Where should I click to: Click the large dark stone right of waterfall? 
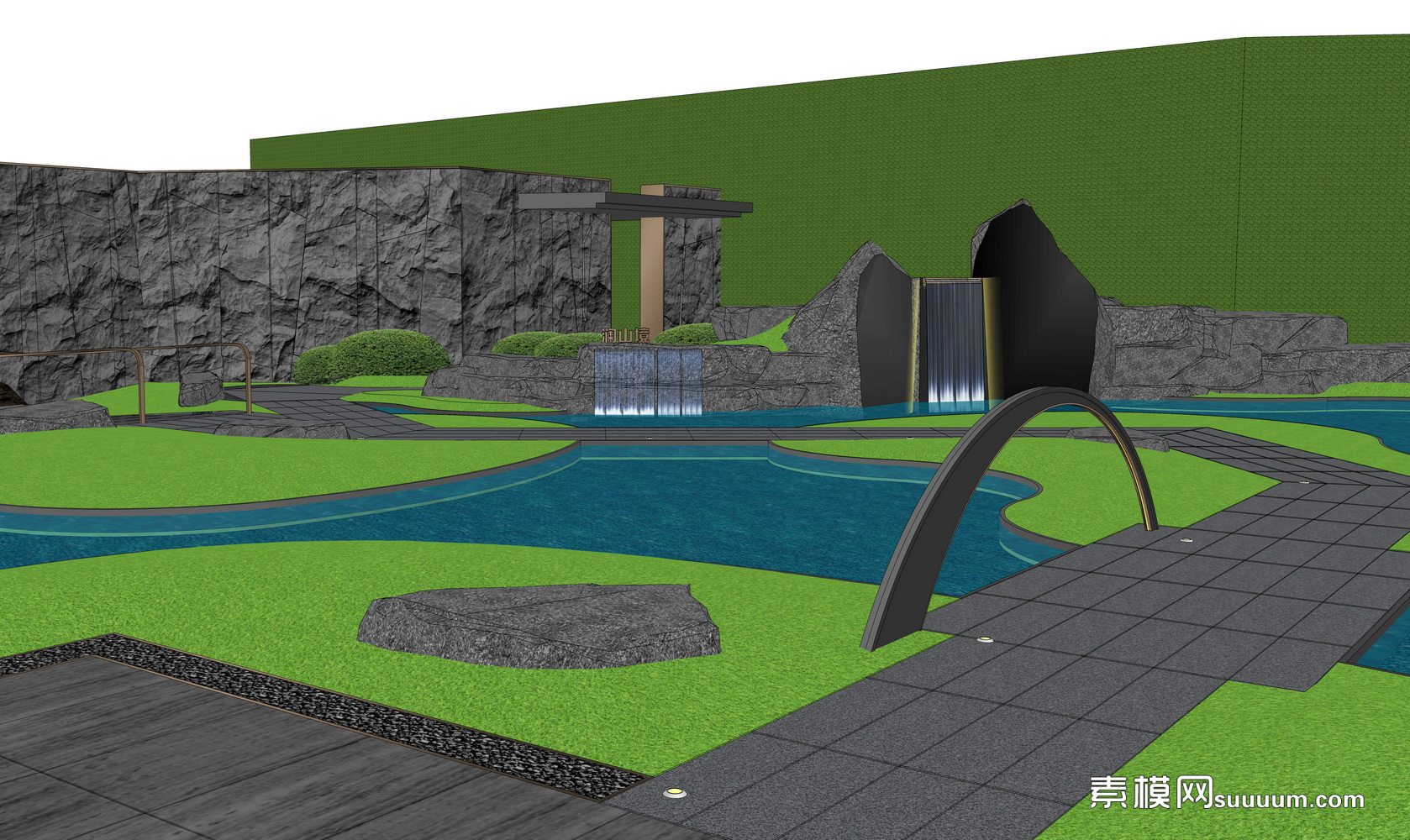click(x=1042, y=311)
